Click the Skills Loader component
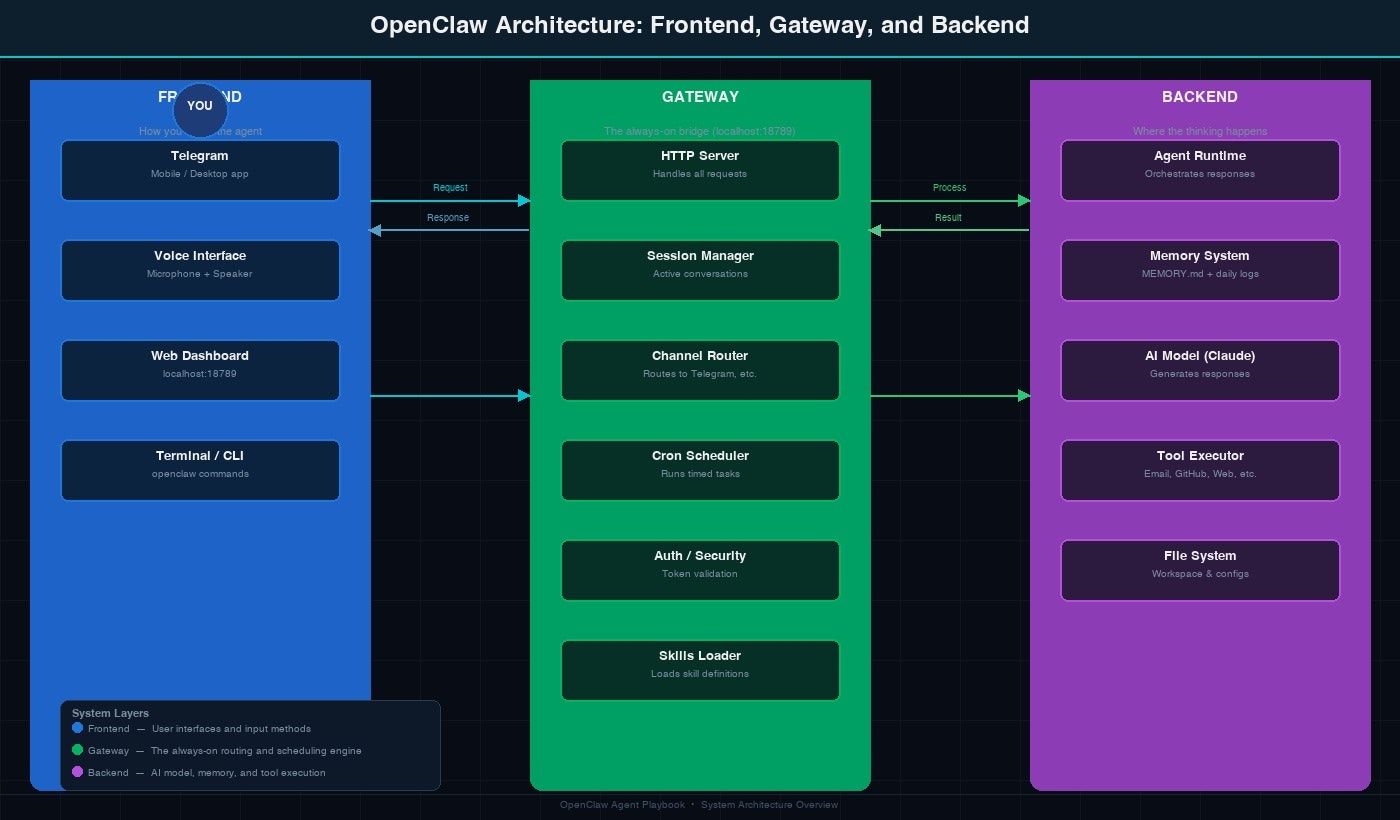The image size is (1400, 820). click(x=700, y=670)
